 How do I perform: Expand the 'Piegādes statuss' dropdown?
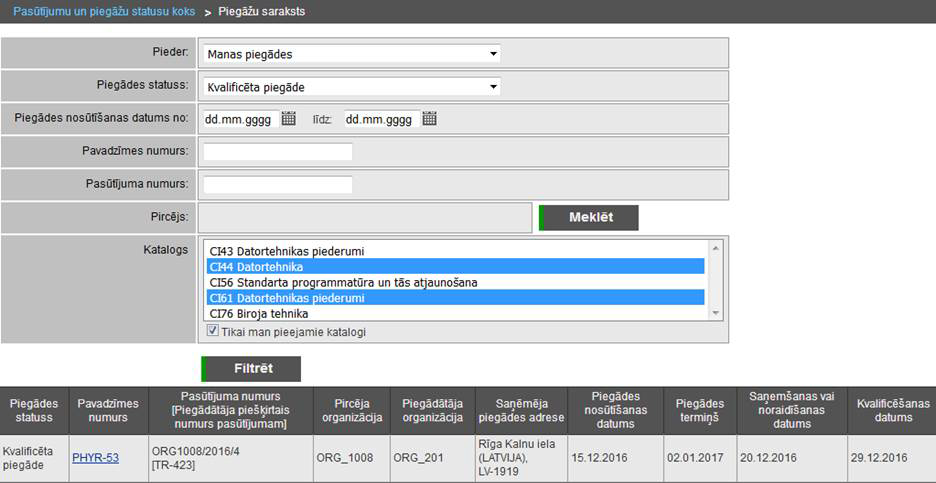pos(351,87)
